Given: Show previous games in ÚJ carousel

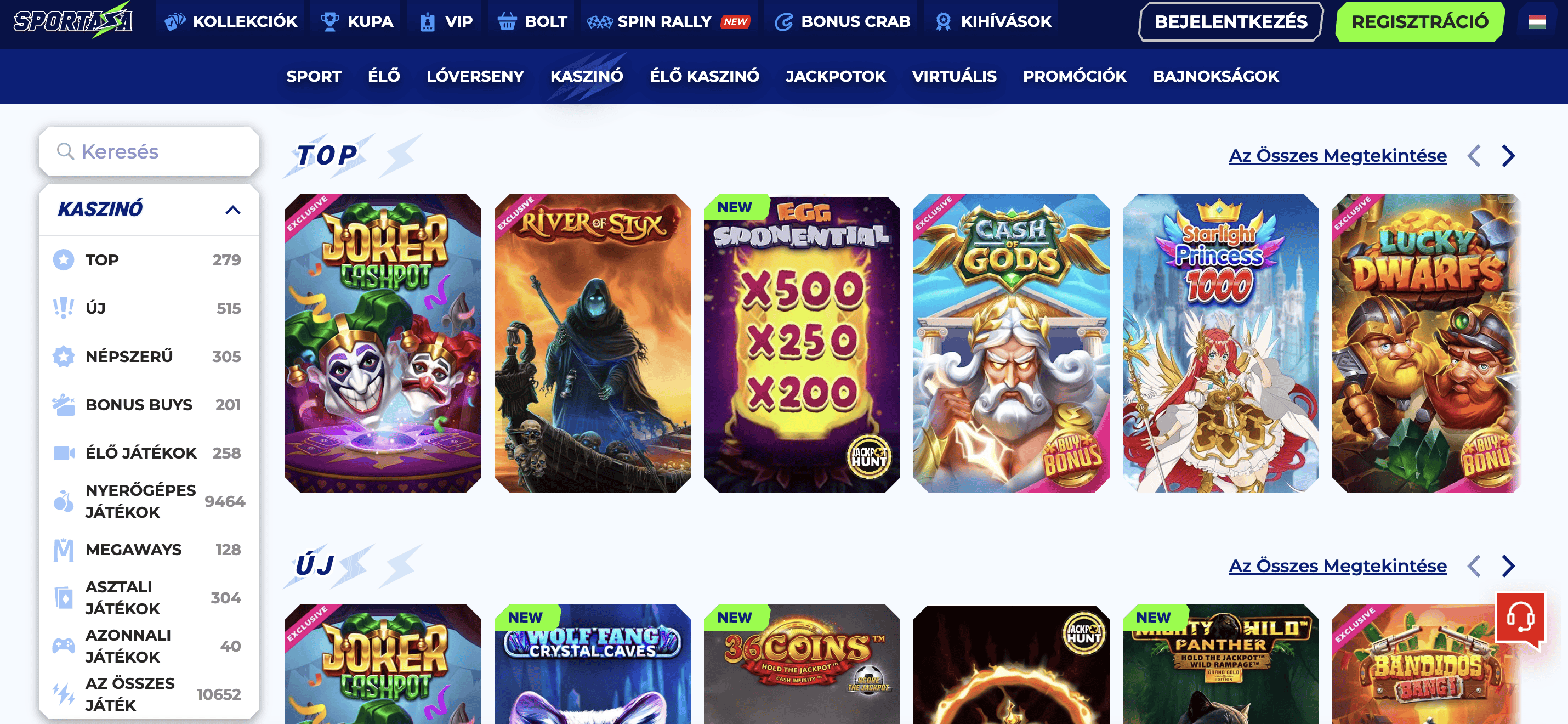Looking at the screenshot, I should [x=1474, y=566].
